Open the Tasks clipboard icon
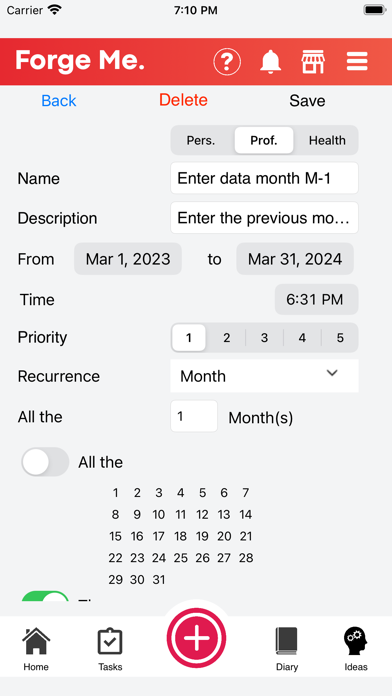This screenshot has width=392, height=696. coord(110,641)
